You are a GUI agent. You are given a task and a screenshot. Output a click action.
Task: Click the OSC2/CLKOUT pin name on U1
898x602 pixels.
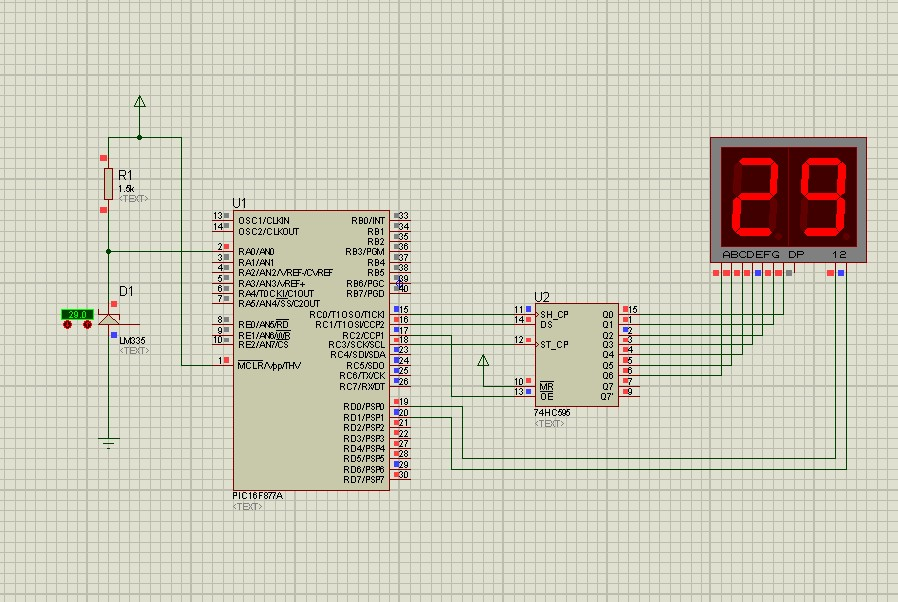click(269, 231)
